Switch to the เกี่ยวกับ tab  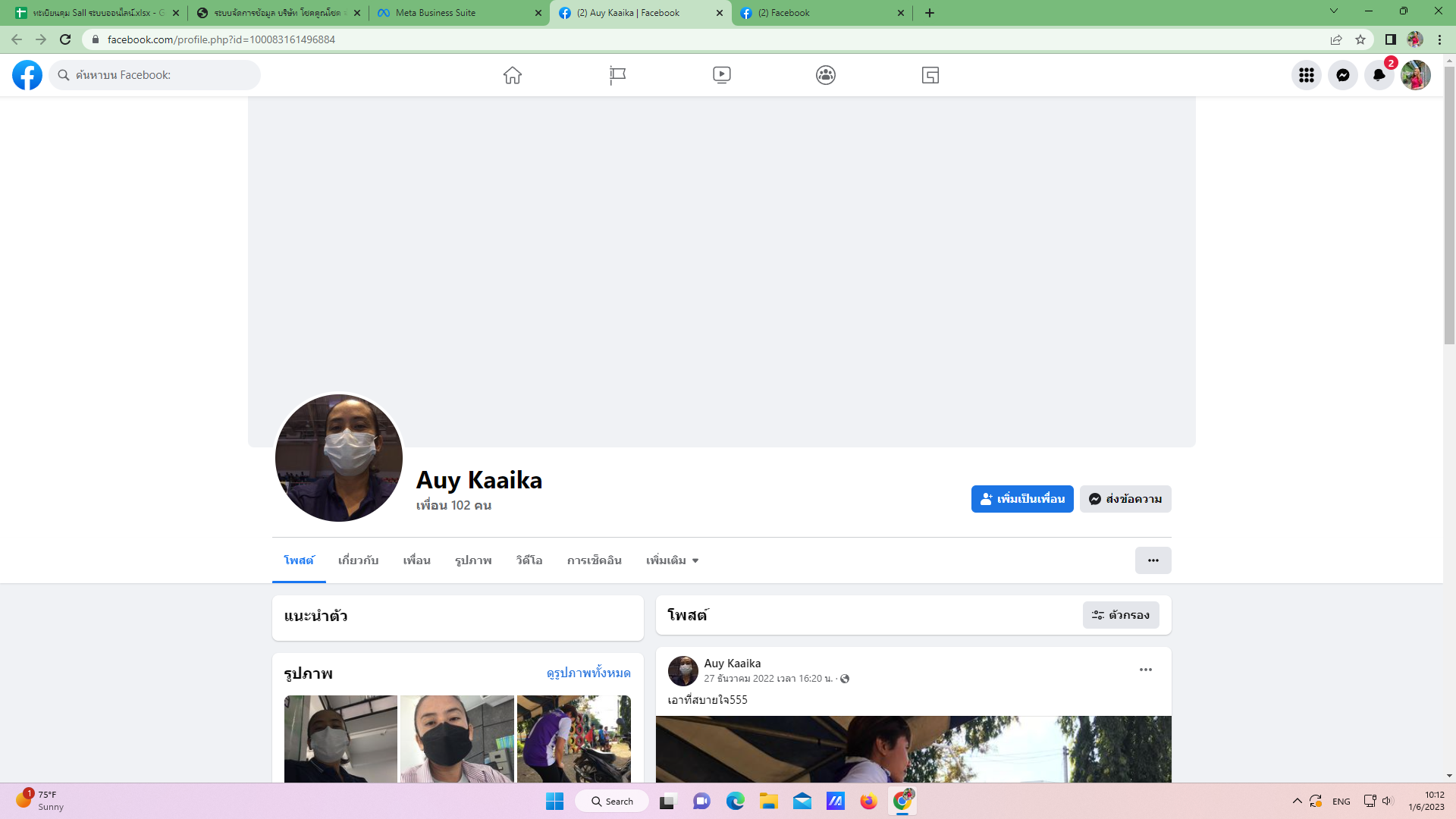click(x=358, y=560)
